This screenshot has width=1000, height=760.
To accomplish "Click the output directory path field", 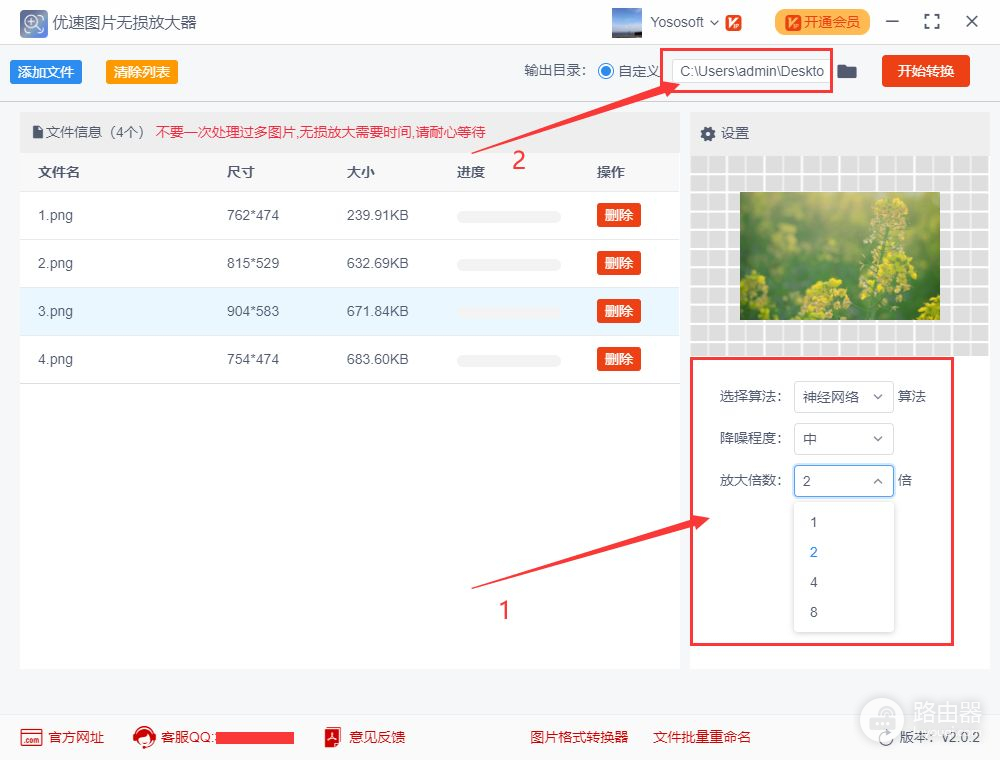I will click(x=751, y=71).
